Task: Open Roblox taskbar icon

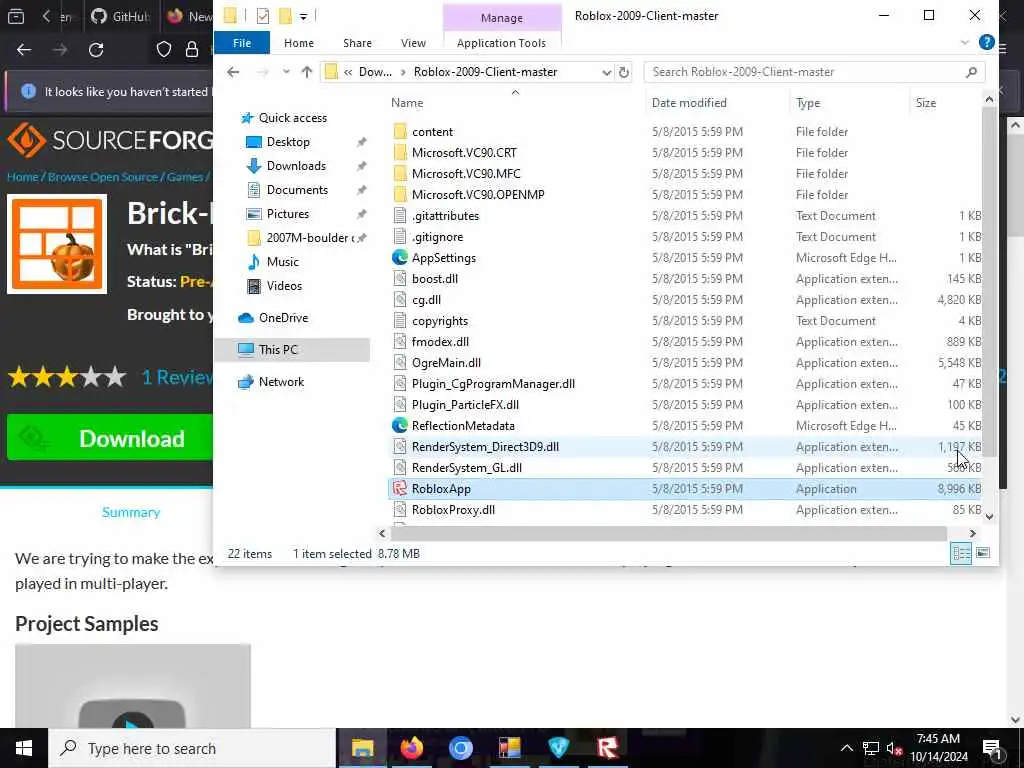Action: tap(607, 748)
